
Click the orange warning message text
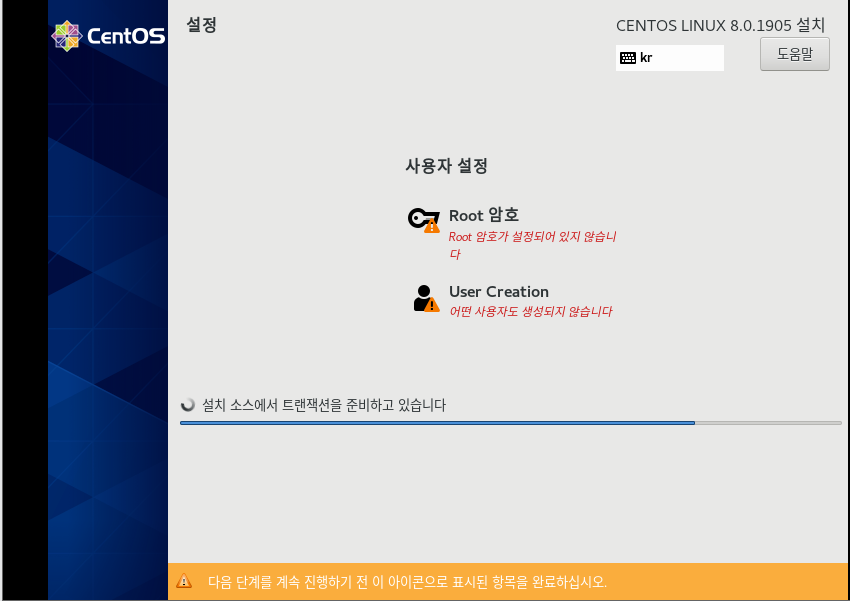(x=407, y=581)
